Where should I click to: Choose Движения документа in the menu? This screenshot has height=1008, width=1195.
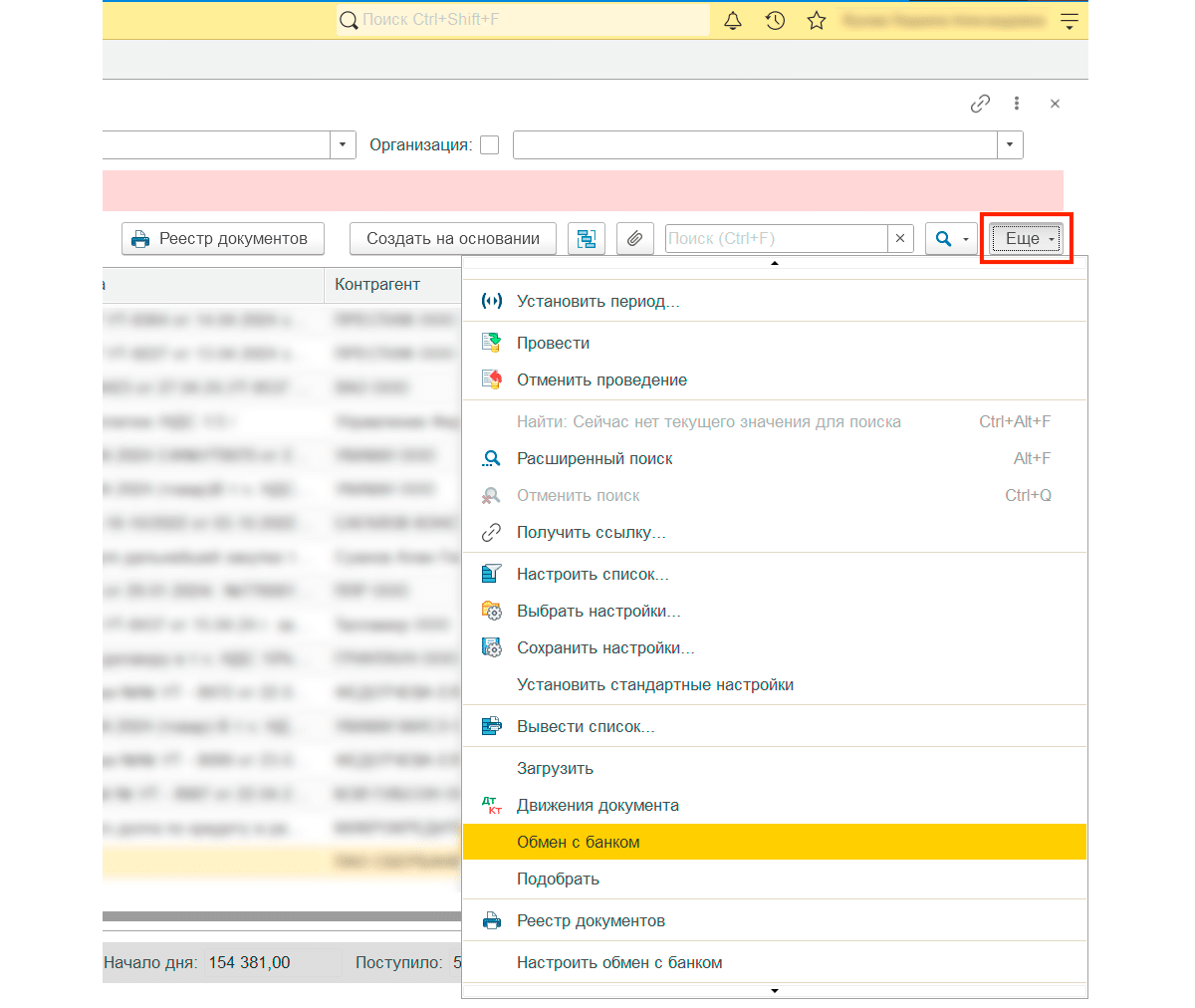(597, 805)
